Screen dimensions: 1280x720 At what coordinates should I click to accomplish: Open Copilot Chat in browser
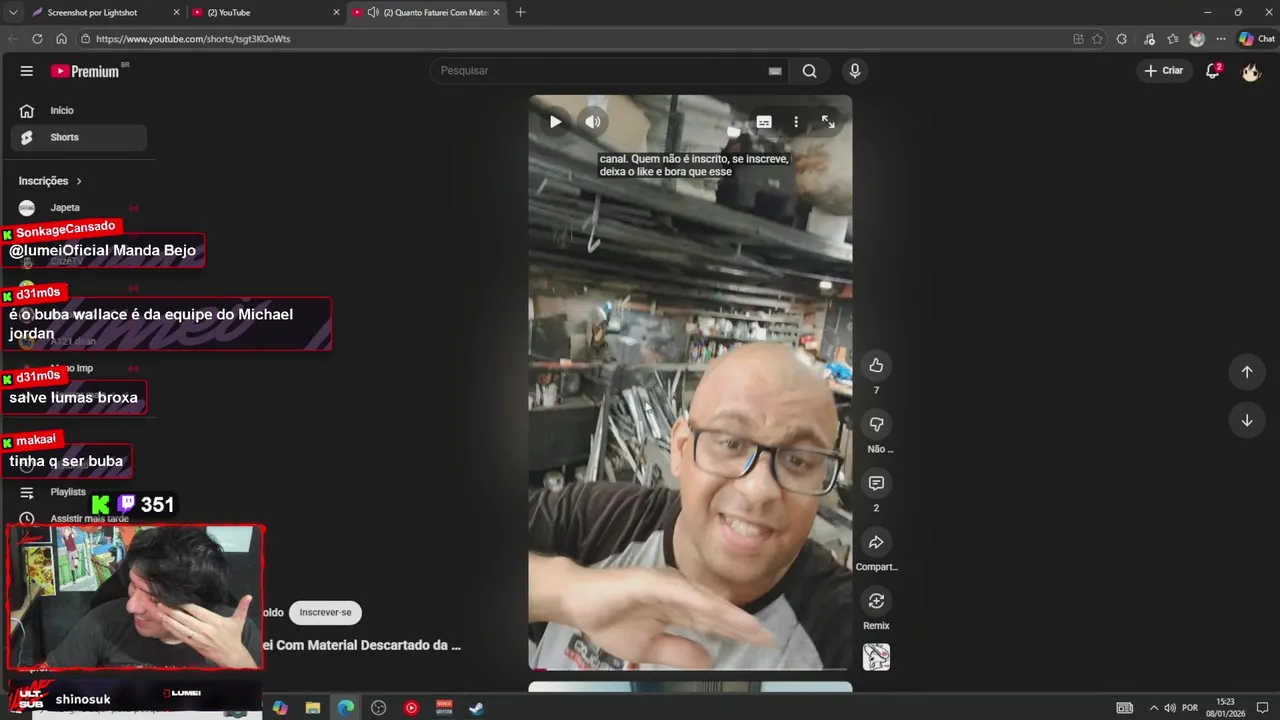tap(1256, 39)
